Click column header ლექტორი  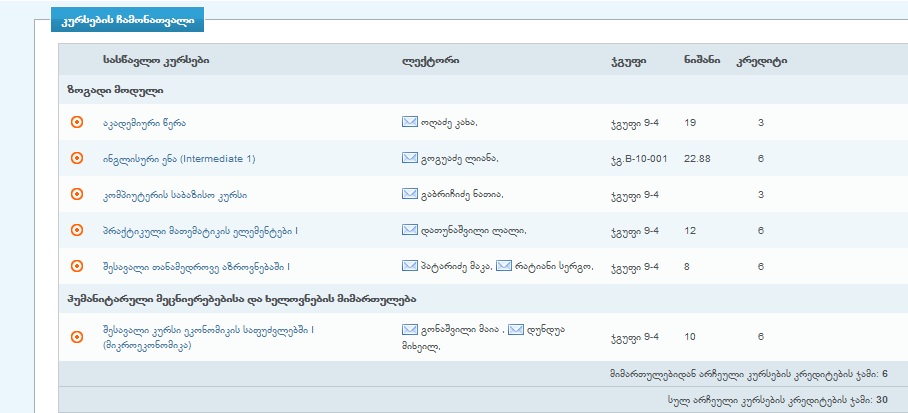pyautogui.click(x=430, y=60)
